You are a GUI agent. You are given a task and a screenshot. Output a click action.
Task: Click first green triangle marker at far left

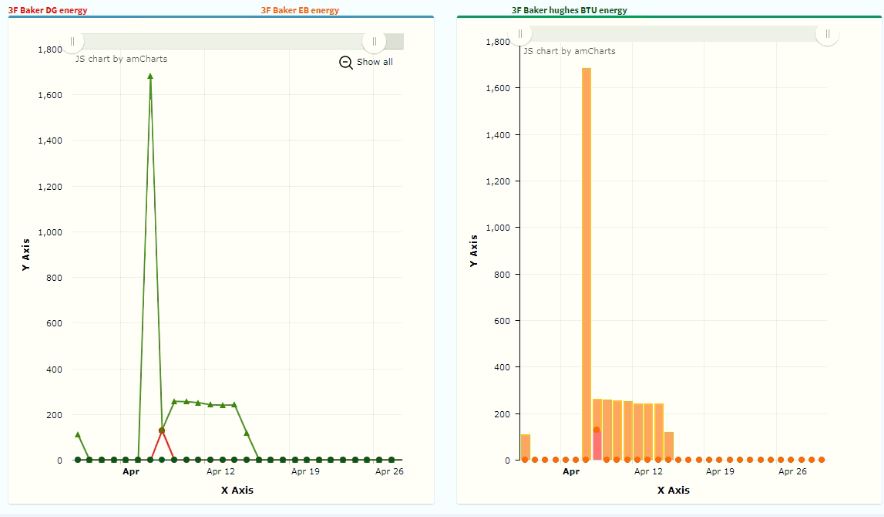77,435
